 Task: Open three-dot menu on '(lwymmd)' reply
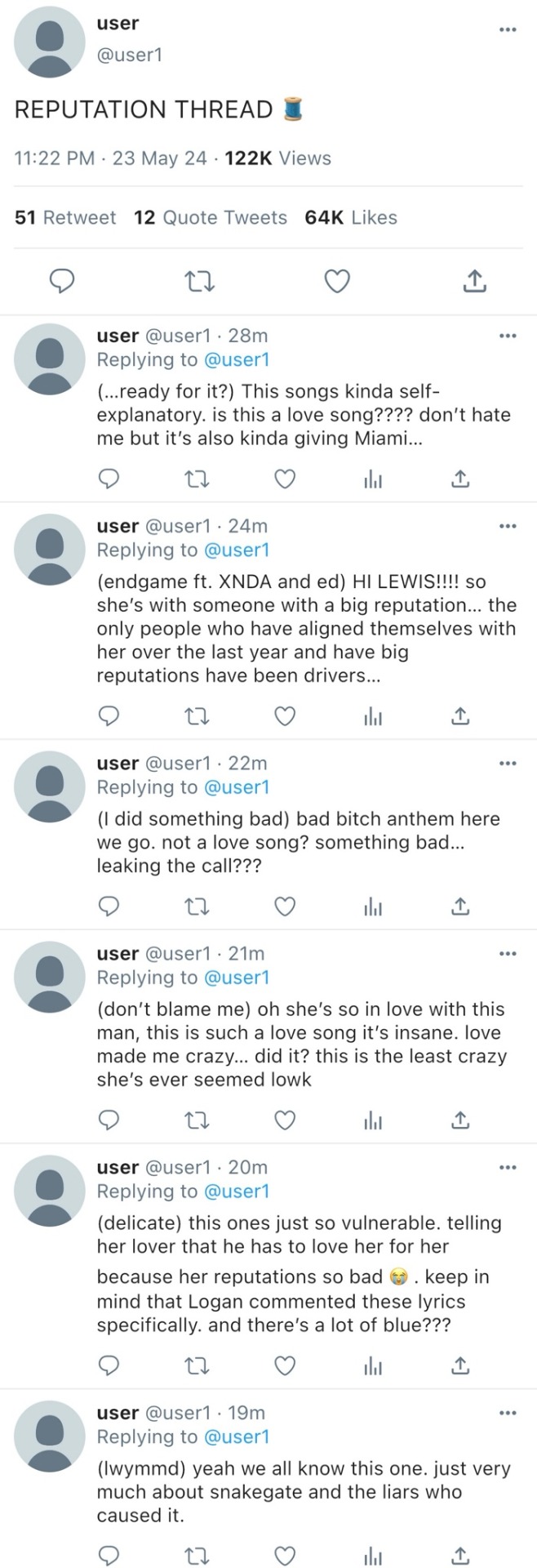click(x=508, y=1413)
